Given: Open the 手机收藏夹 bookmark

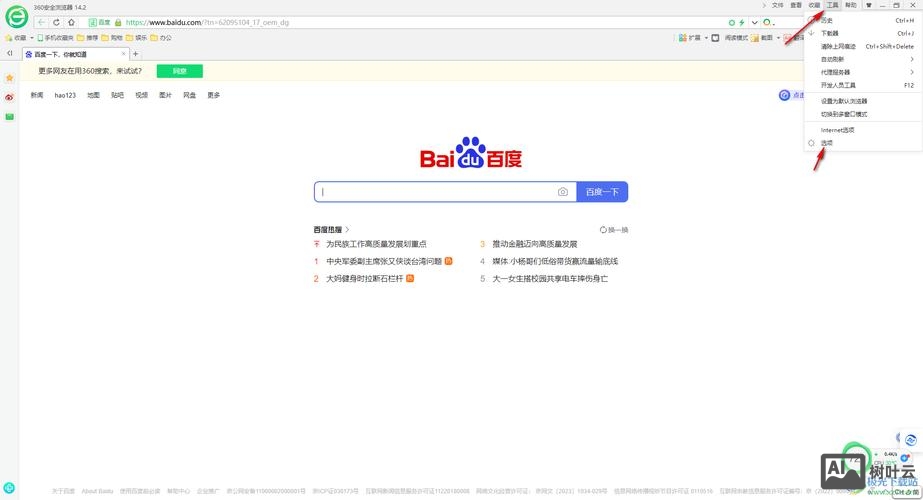Looking at the screenshot, I should point(55,38).
